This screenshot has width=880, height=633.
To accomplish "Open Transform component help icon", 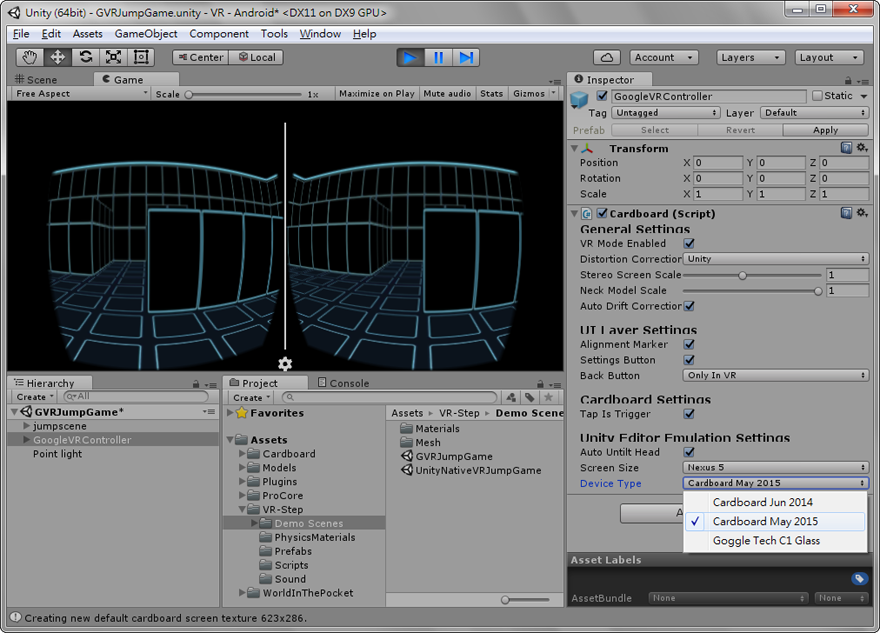I will coord(846,148).
